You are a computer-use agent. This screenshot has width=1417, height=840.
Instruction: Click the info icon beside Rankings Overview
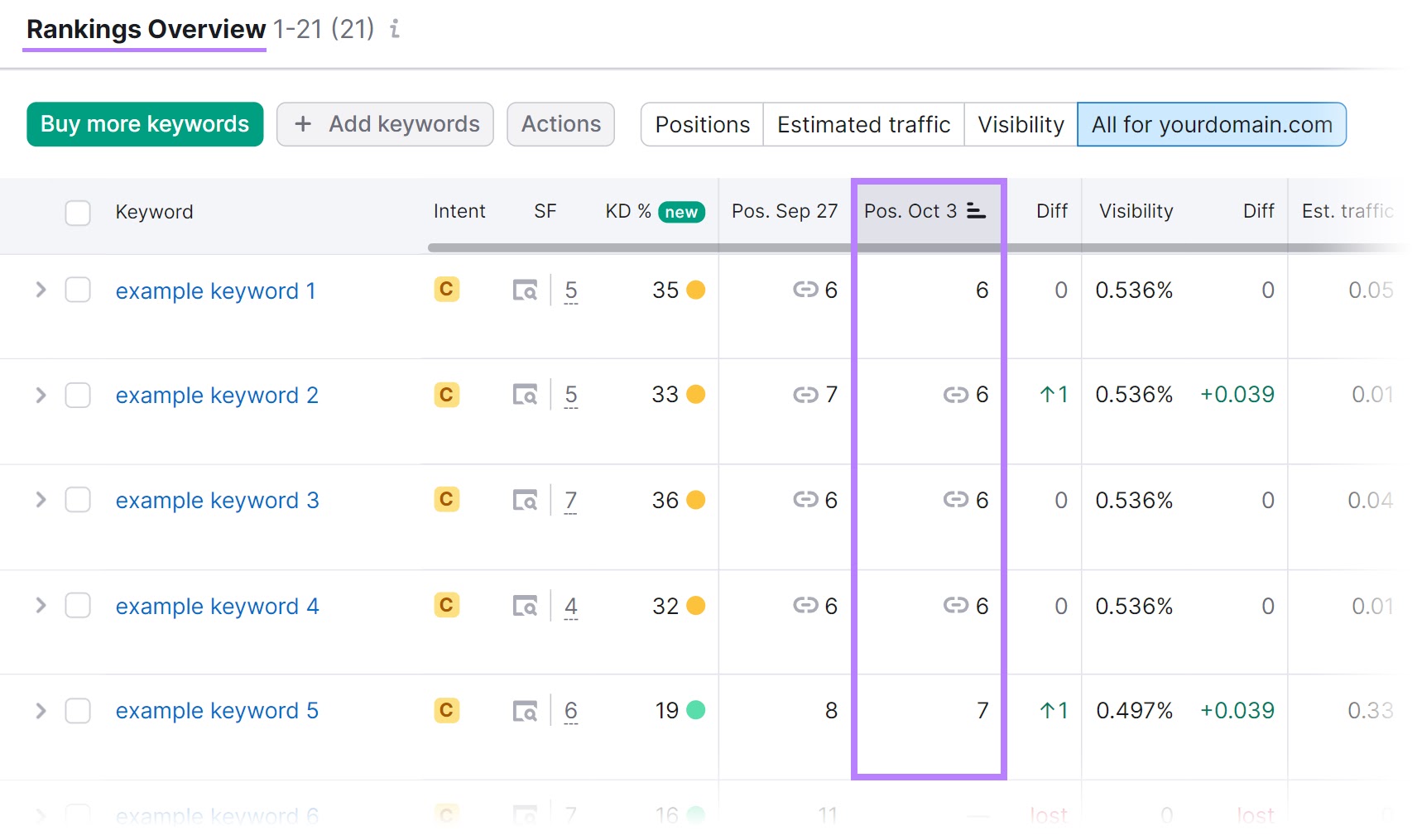tap(395, 29)
